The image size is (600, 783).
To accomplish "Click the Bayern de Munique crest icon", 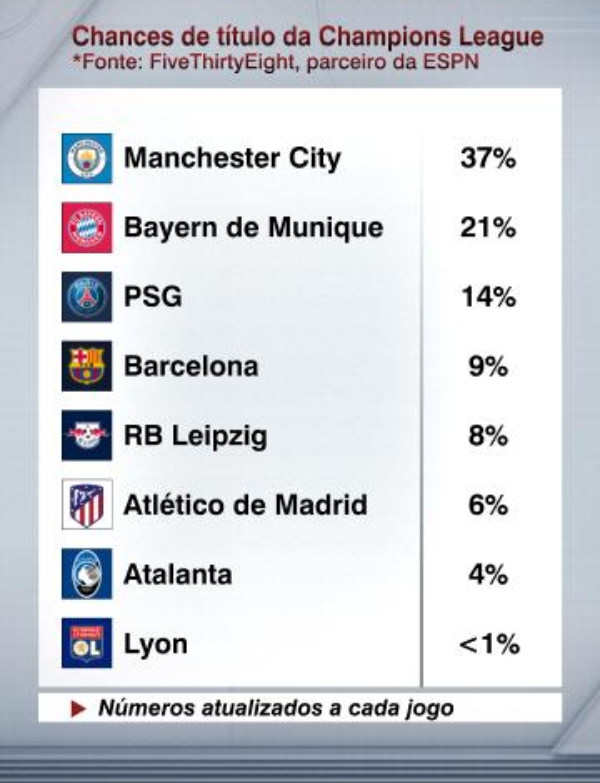I will point(87,228).
